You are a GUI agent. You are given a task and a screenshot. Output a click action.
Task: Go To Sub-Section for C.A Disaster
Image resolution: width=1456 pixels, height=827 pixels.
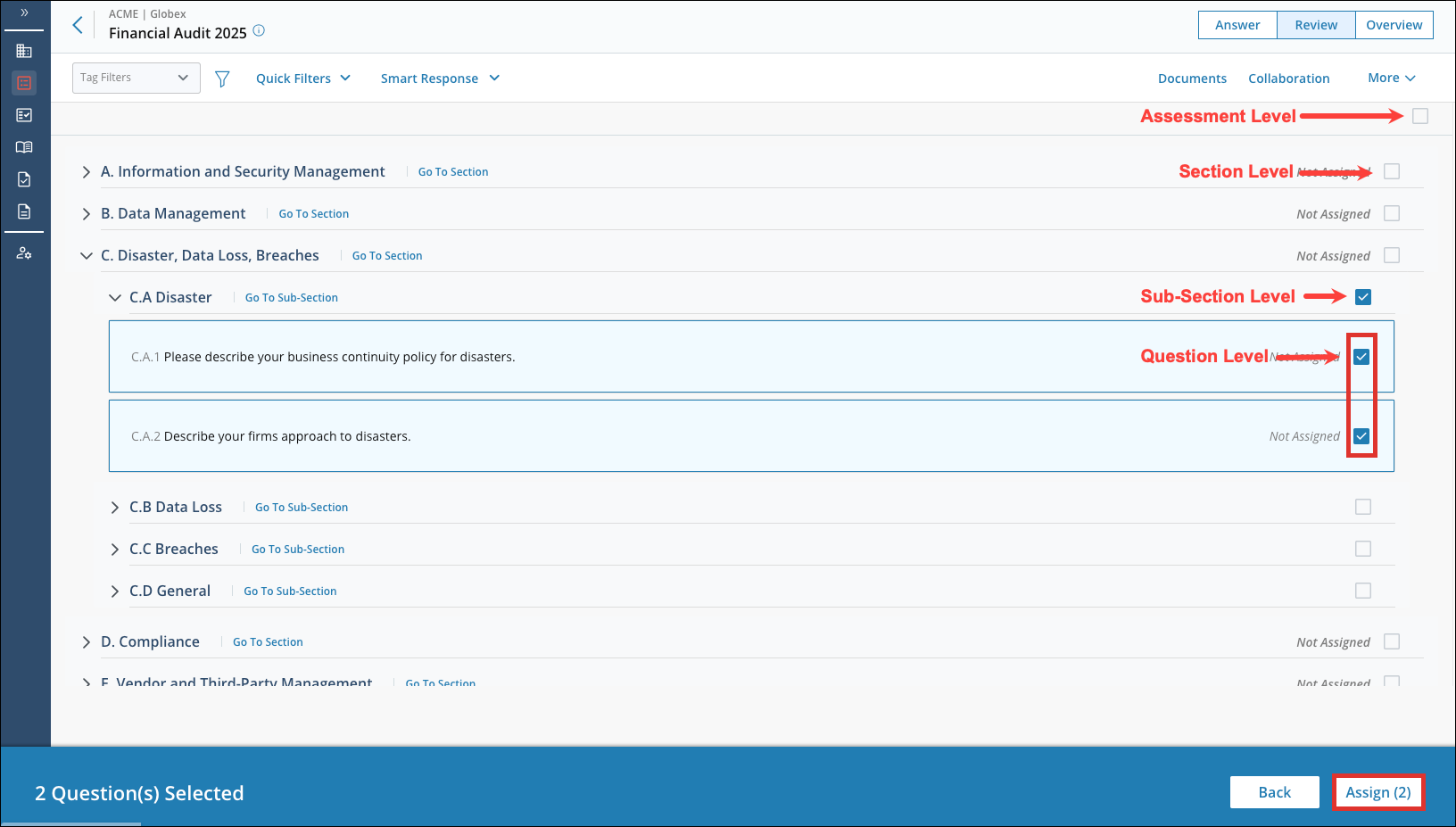point(292,298)
